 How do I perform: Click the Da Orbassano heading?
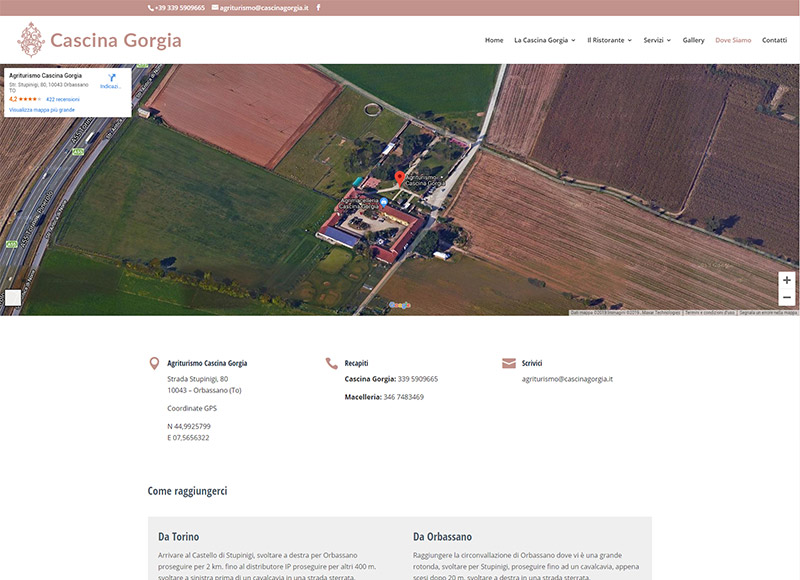pyautogui.click(x=442, y=537)
